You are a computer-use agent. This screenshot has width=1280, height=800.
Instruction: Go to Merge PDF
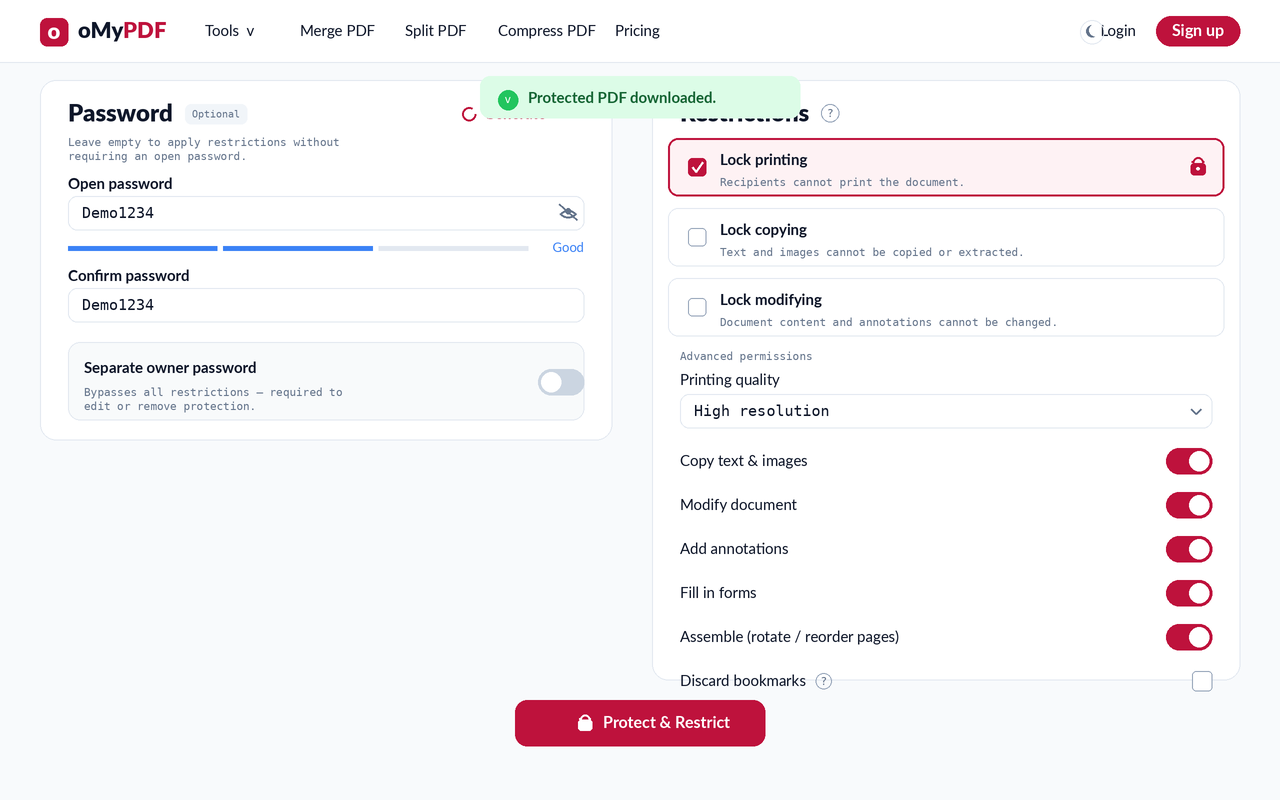point(337,31)
